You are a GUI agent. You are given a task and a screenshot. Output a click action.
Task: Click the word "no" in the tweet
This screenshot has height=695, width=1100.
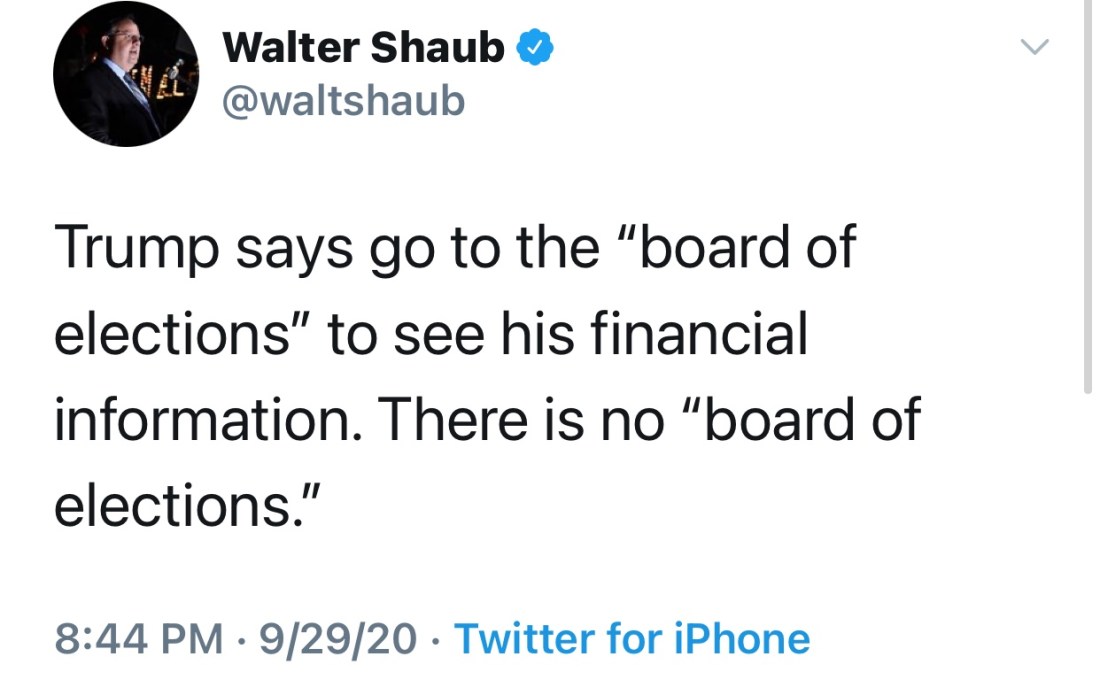630,419
